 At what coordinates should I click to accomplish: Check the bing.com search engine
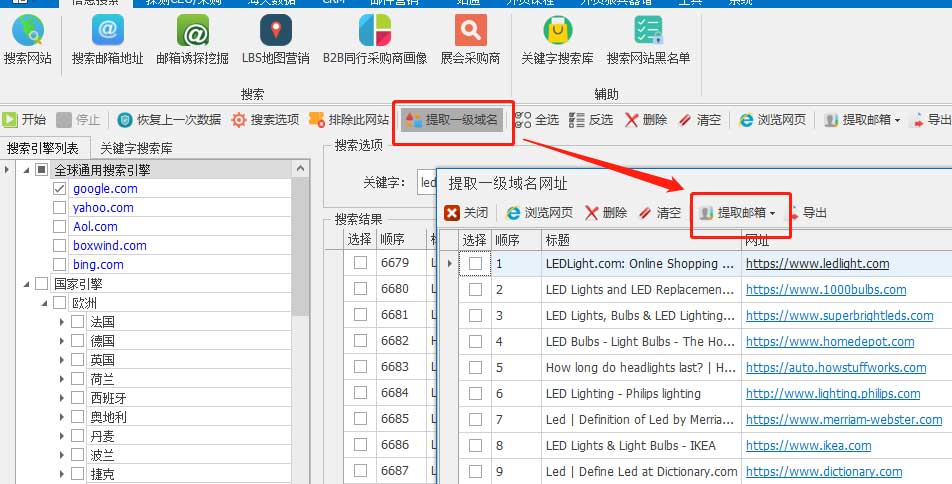pyautogui.click(x=60, y=265)
